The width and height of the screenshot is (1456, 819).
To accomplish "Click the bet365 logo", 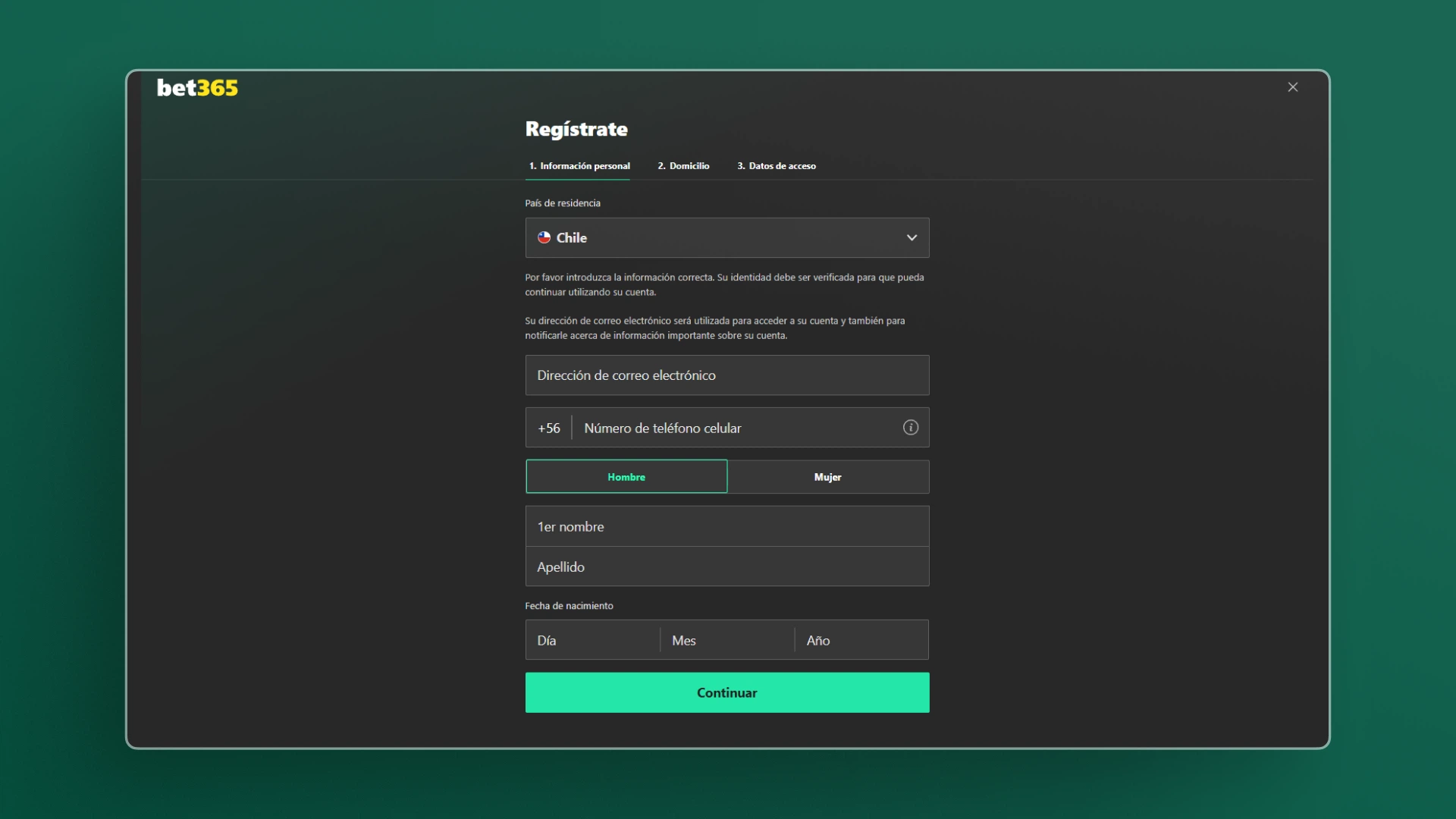I will click(197, 87).
